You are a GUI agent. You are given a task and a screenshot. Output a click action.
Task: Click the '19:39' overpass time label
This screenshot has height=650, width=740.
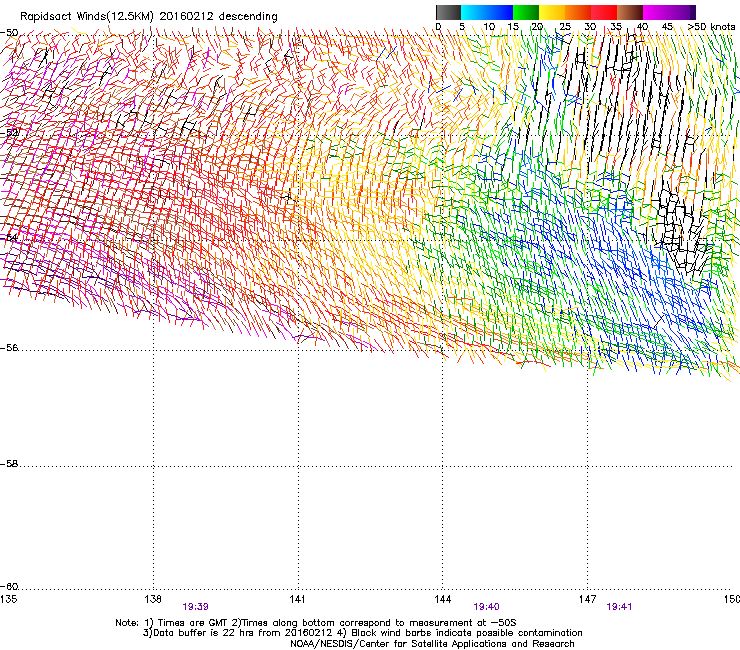[x=195, y=607]
